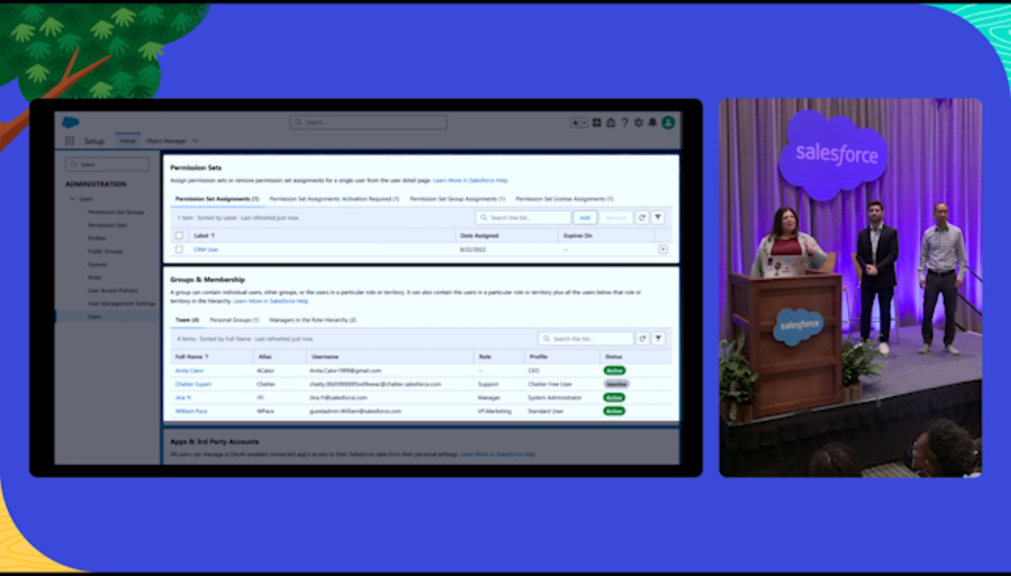Click the Trailhead guidance icon
Image resolution: width=1011 pixels, height=576 pixels.
pos(611,123)
